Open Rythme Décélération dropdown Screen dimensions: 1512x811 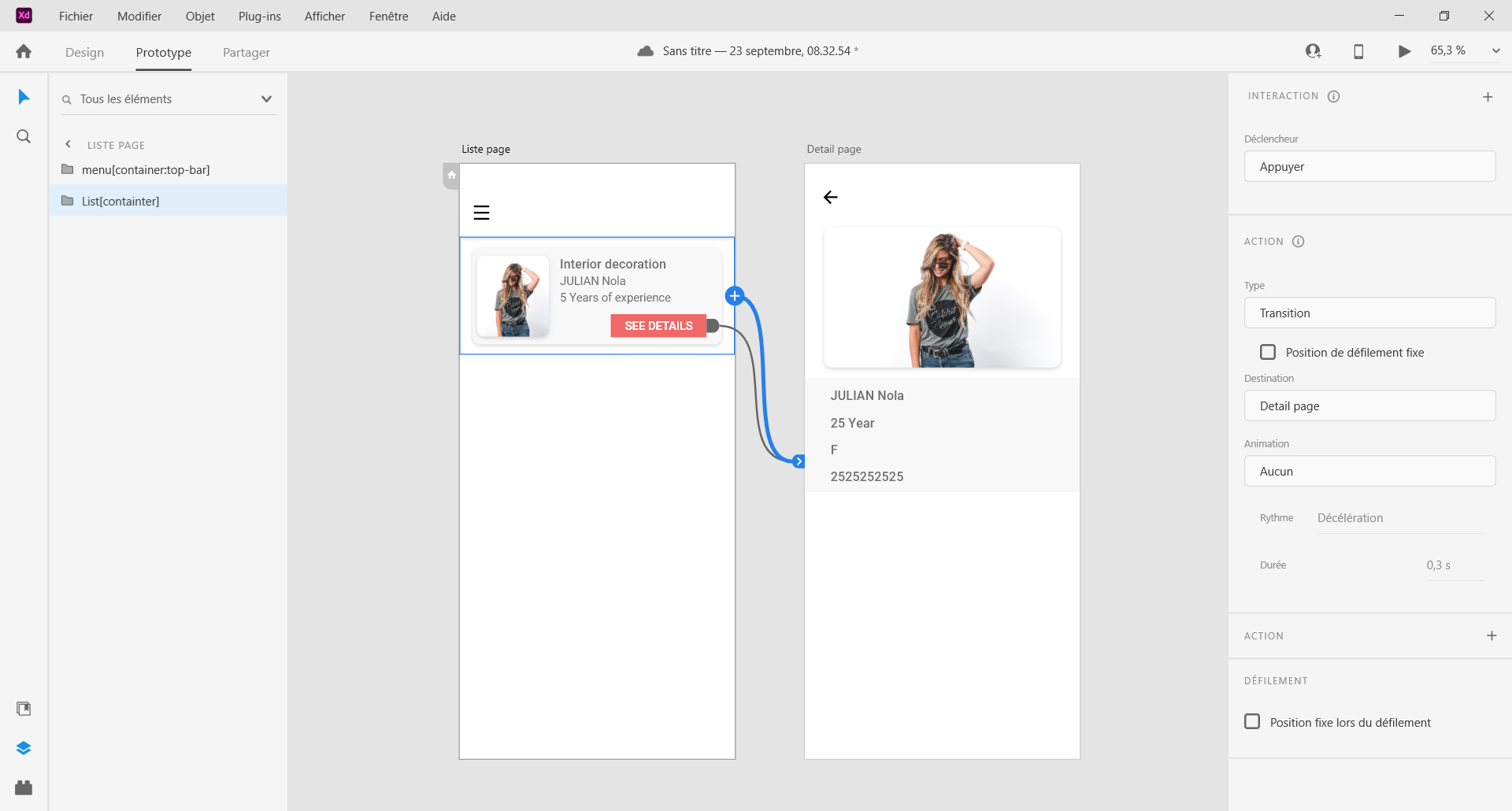pyautogui.click(x=1400, y=518)
